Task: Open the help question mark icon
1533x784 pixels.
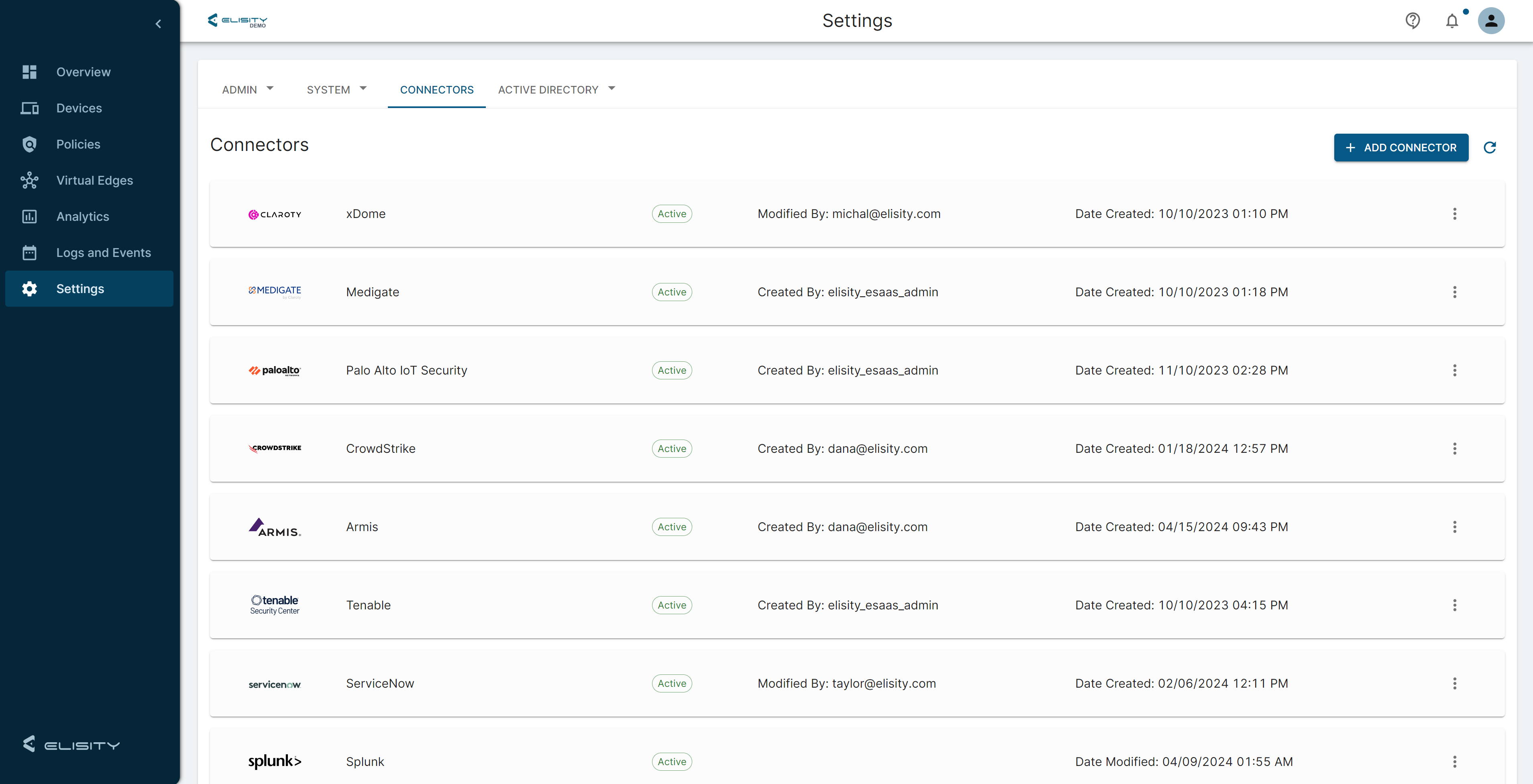Action: pos(1412,21)
